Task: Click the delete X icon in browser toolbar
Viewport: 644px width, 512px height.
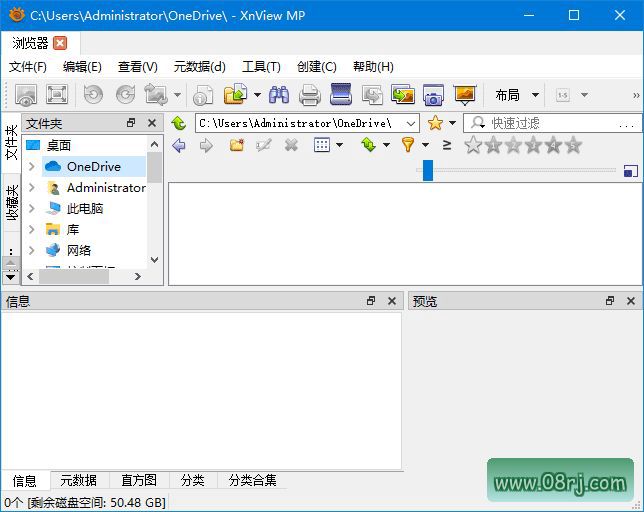Action: [x=291, y=145]
